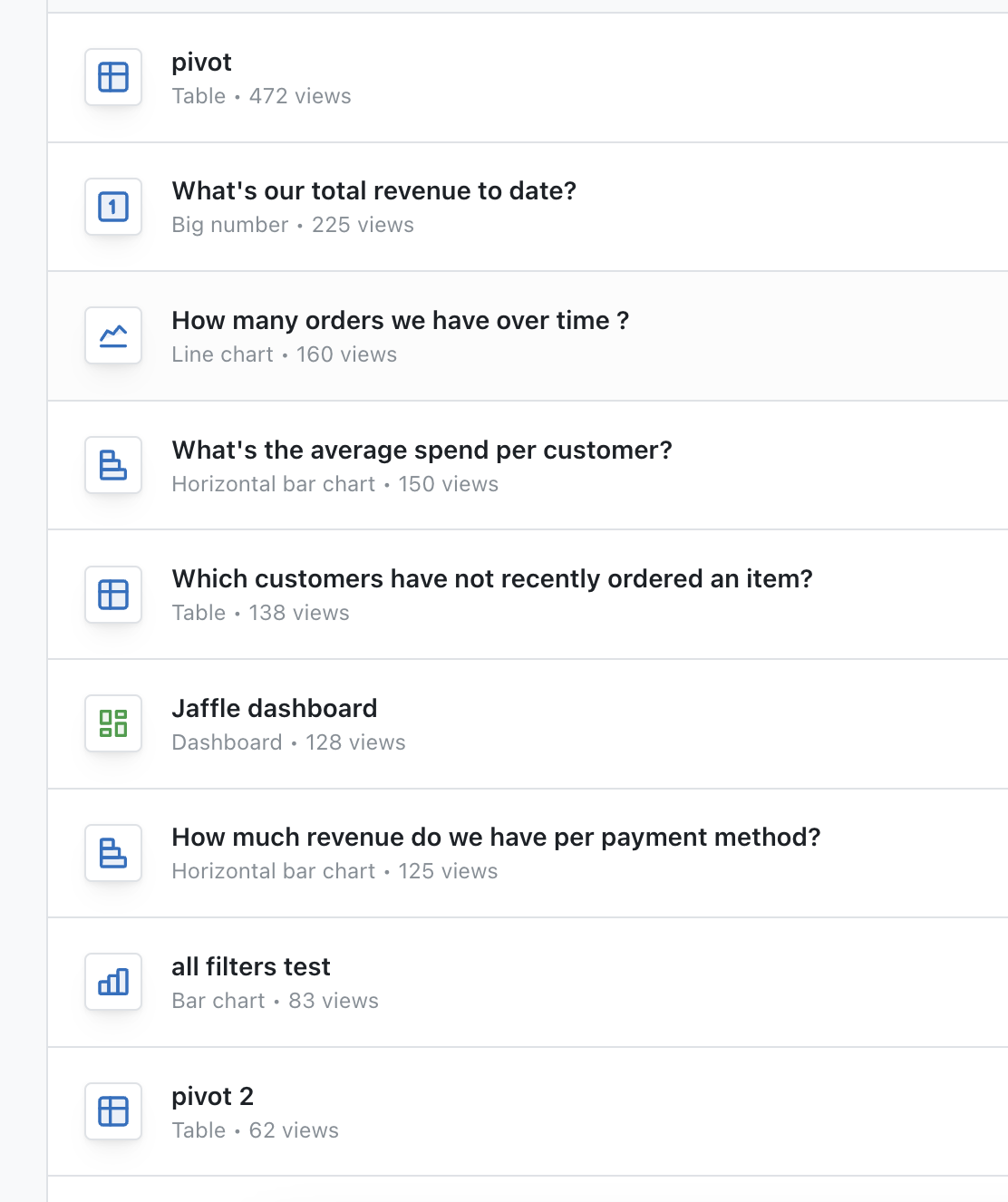The image size is (1008, 1202).
Task: Click the green dashboard icon for Jaffle dashboard
Action: coord(113,723)
